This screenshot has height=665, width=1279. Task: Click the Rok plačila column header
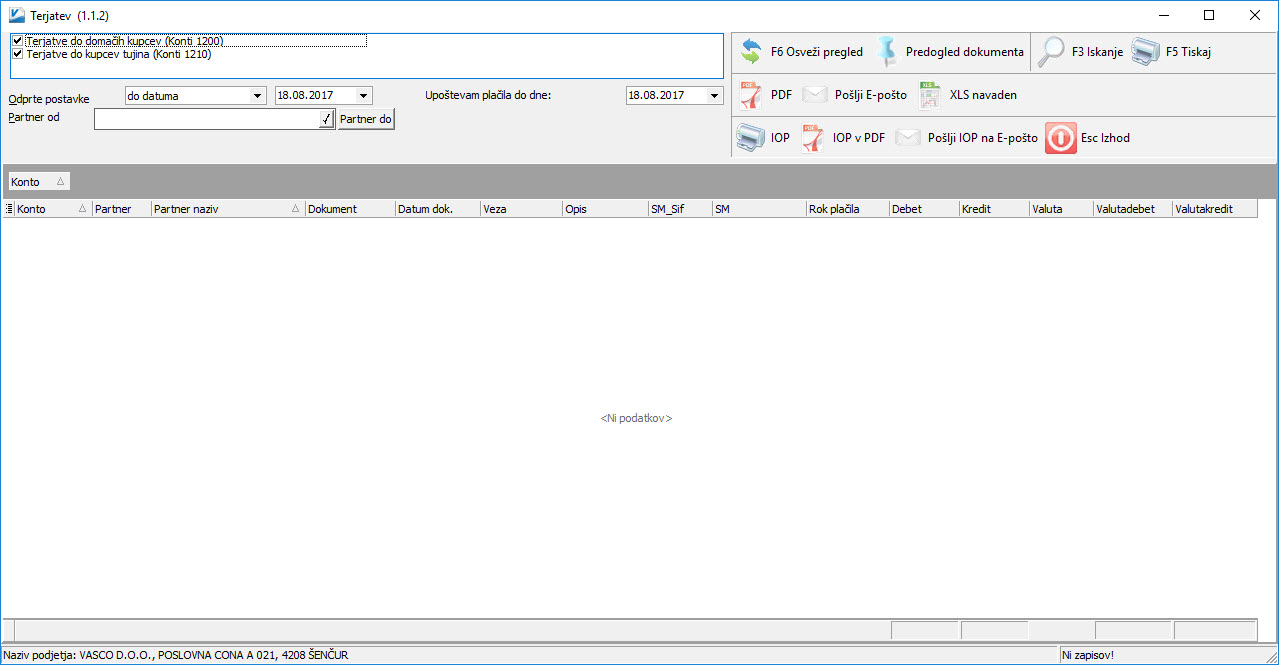(848, 209)
